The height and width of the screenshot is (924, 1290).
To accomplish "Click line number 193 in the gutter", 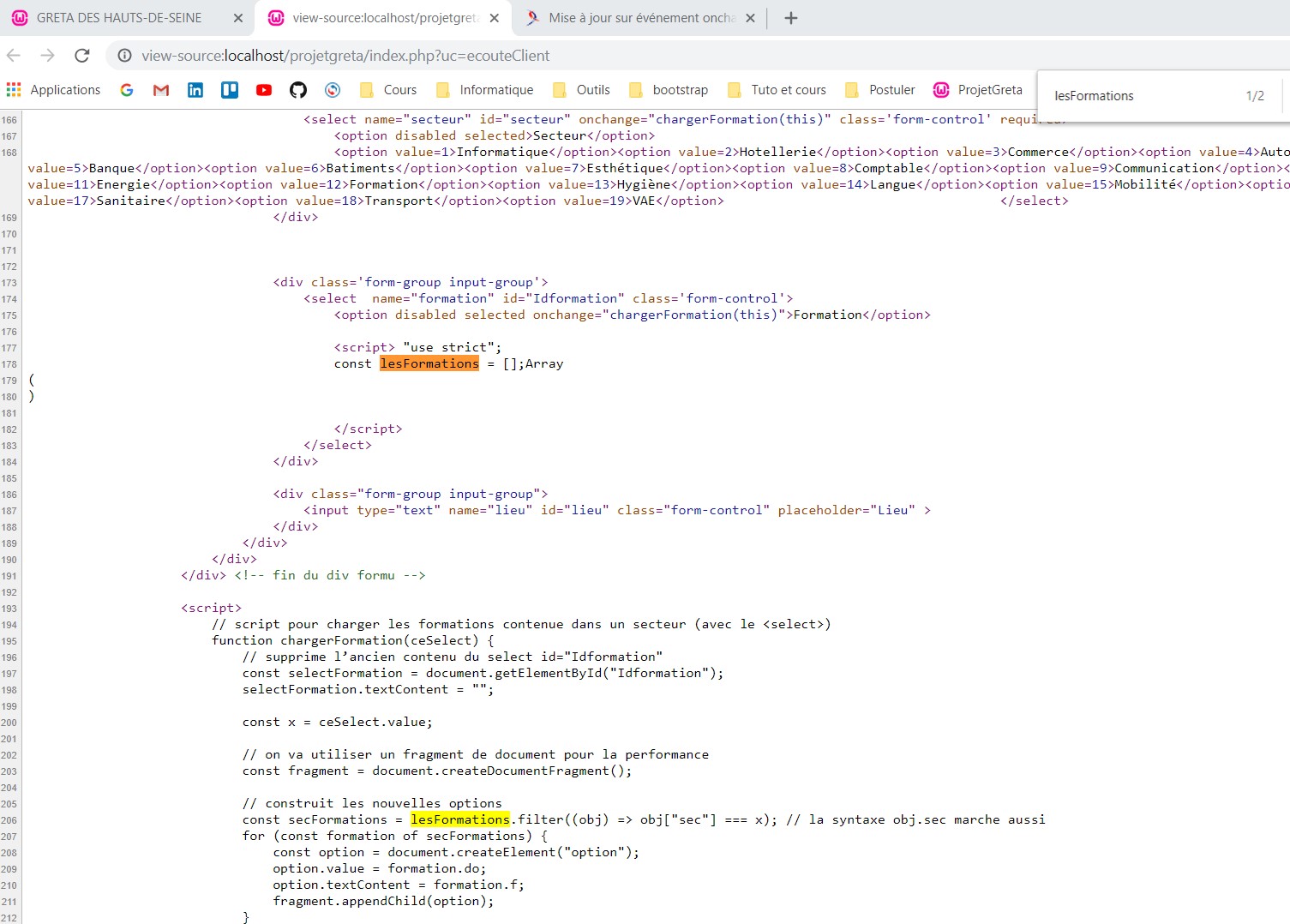I will 9,609.
